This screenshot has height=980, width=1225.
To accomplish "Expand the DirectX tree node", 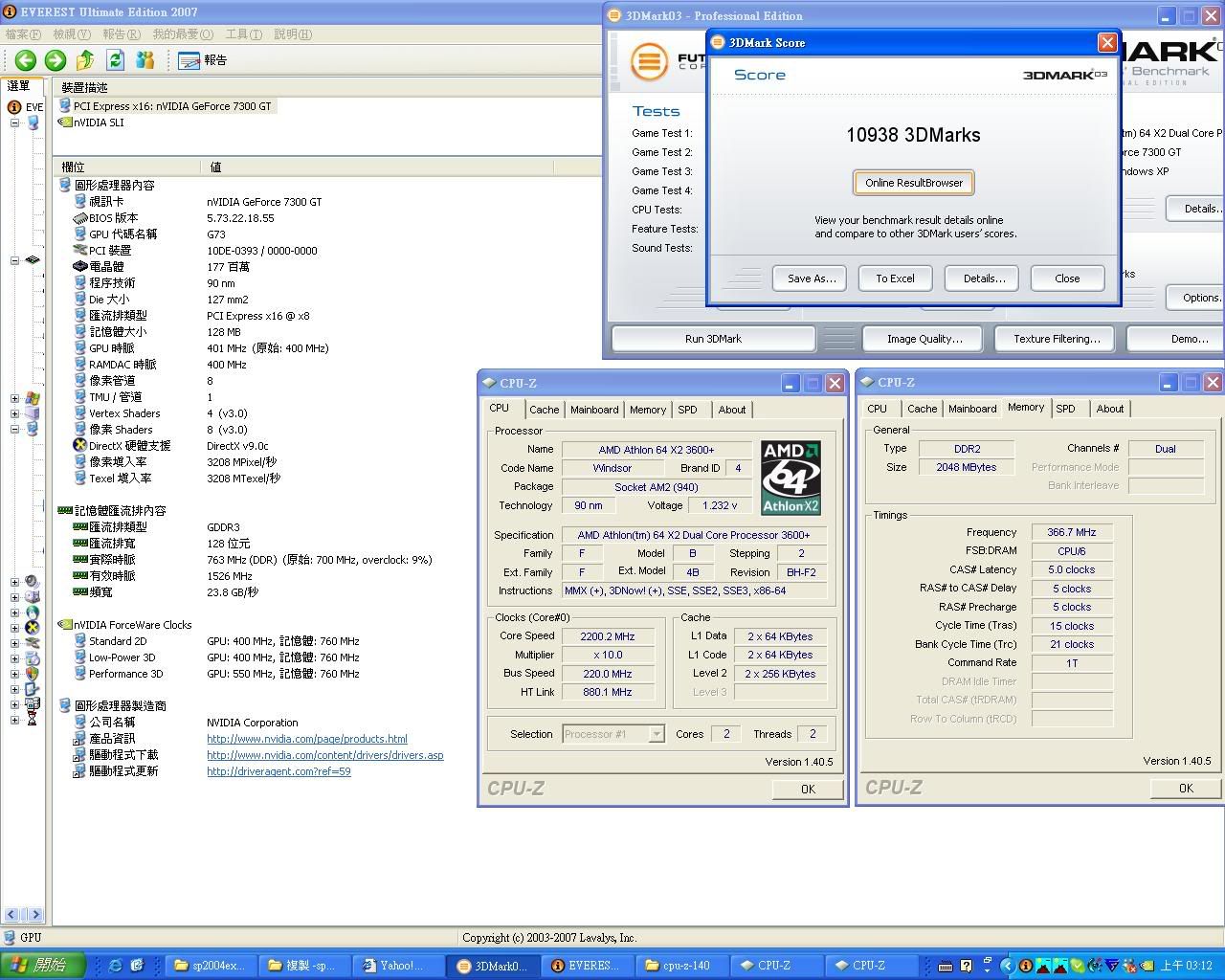I will [14, 628].
